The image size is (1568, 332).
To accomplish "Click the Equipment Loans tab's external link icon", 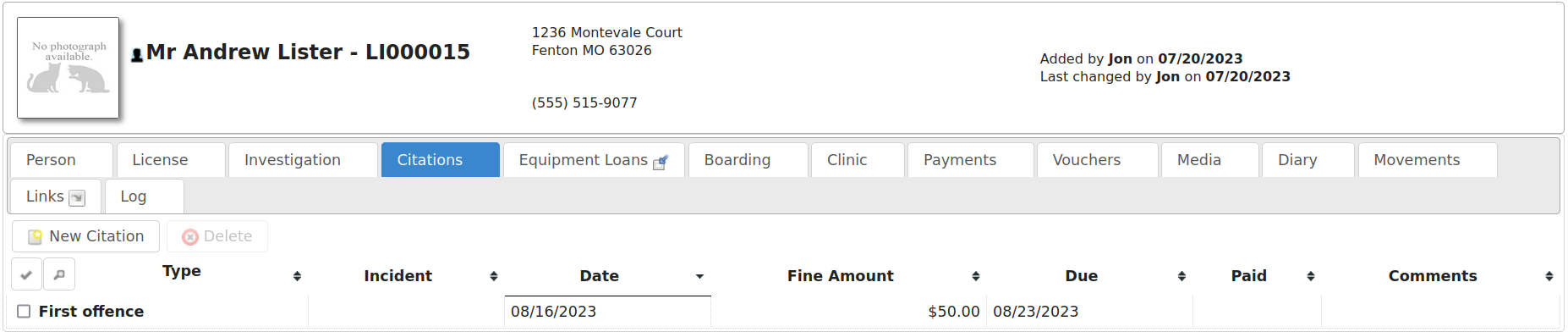I will (661, 162).
